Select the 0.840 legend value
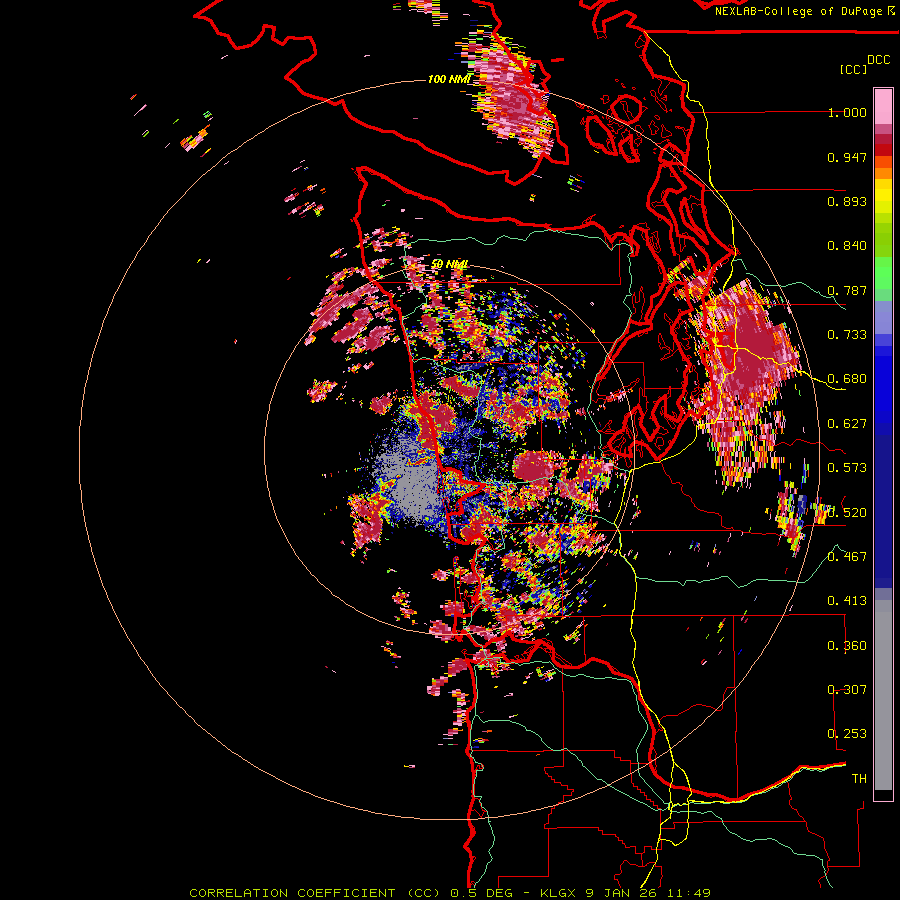The width and height of the screenshot is (900, 900). pyautogui.click(x=847, y=246)
